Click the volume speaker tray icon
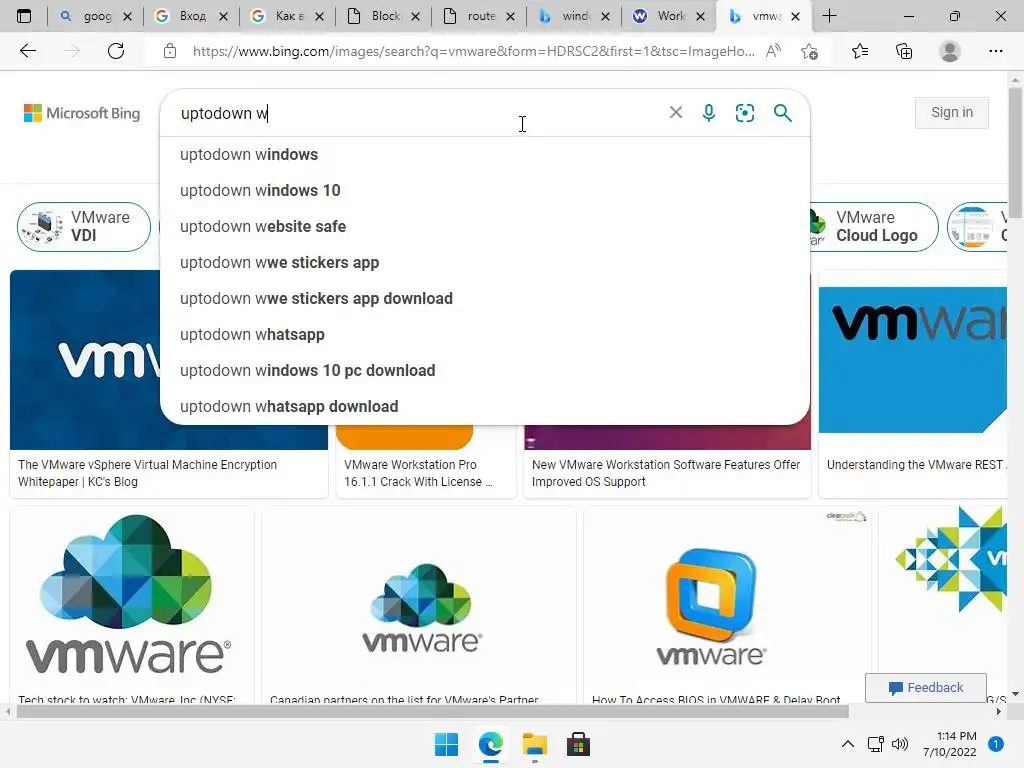The image size is (1024, 768). tap(900, 744)
